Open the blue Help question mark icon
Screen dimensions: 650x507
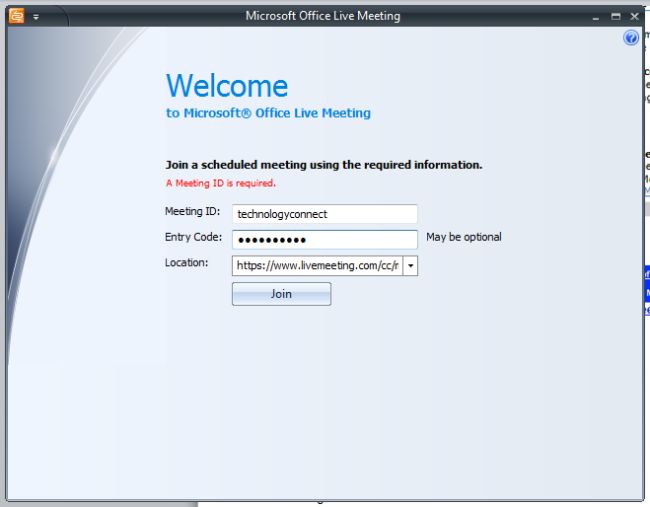(631, 38)
